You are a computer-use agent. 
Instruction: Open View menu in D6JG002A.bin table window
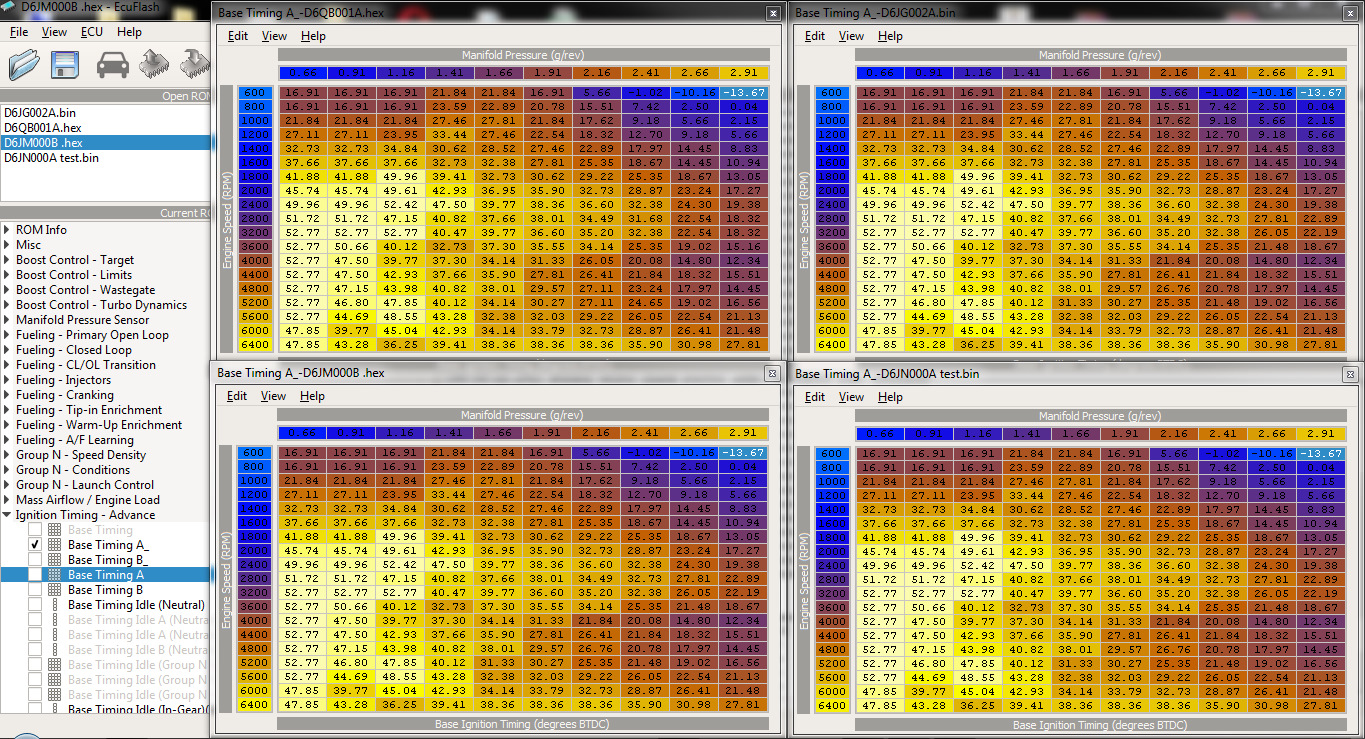point(851,36)
